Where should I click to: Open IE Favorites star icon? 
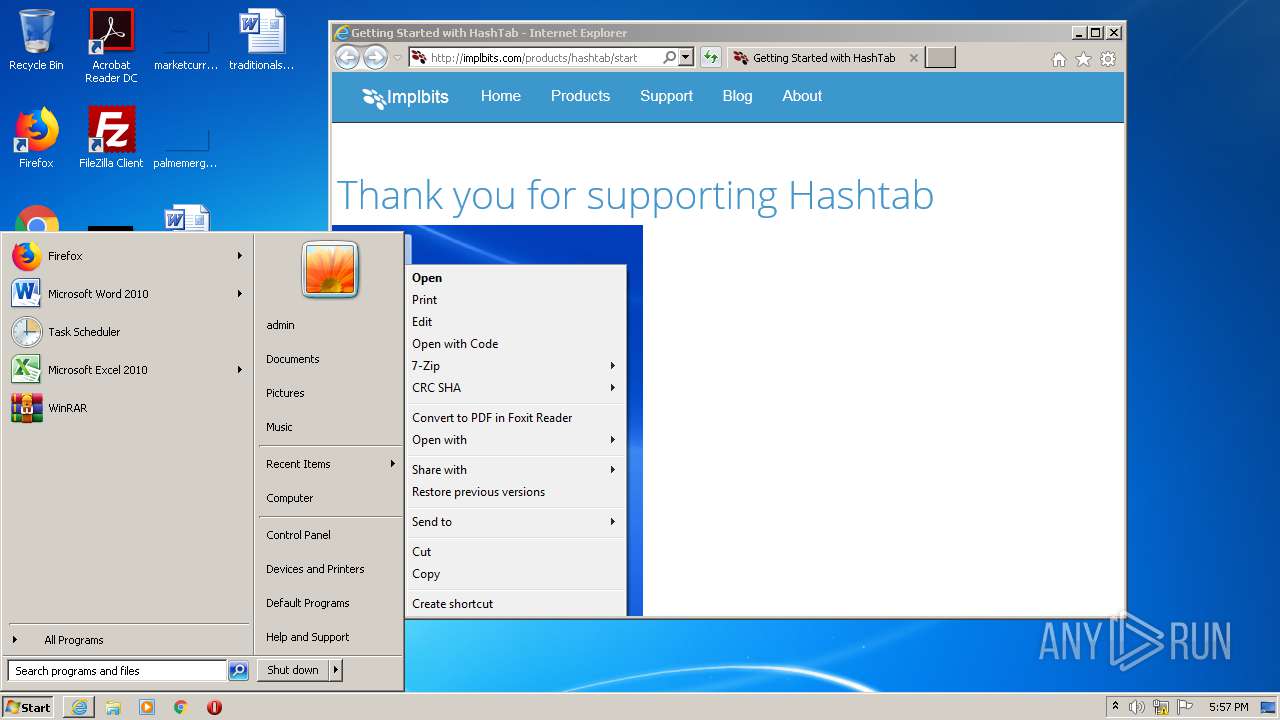(x=1083, y=59)
